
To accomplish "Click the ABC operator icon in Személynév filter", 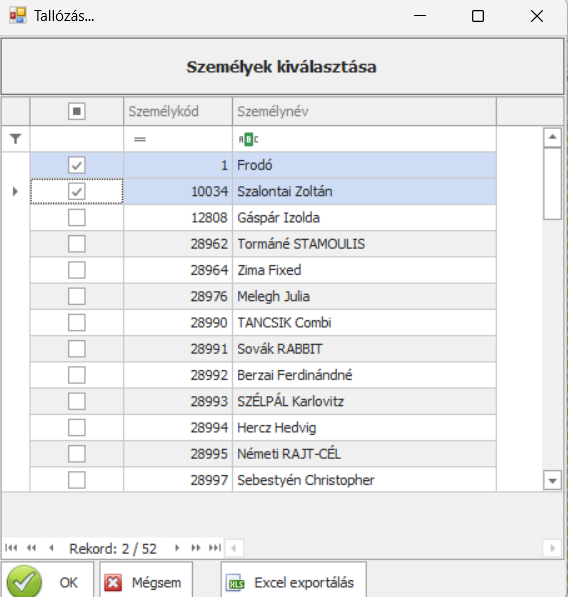I will [248, 139].
